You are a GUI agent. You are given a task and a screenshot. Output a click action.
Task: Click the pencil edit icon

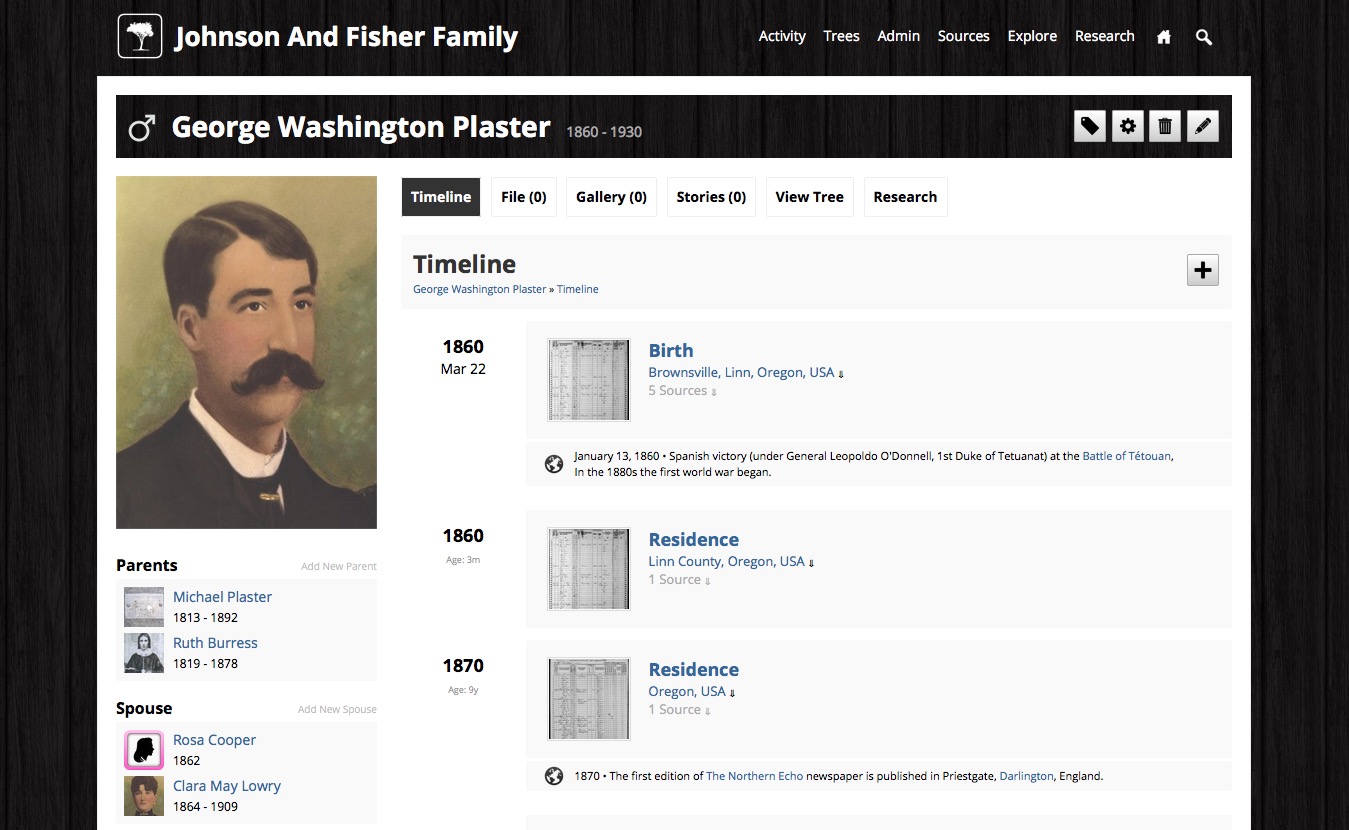(x=1203, y=126)
